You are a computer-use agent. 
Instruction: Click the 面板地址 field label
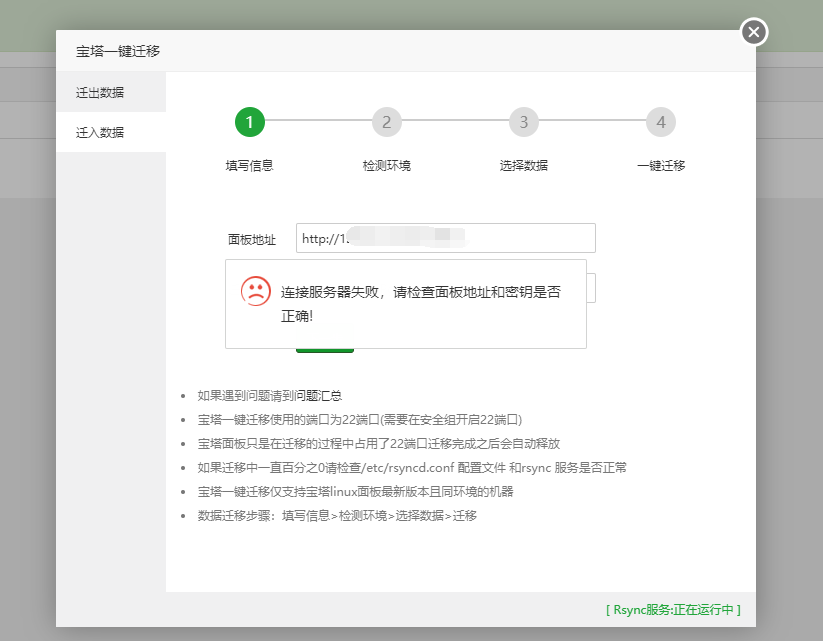(252, 239)
